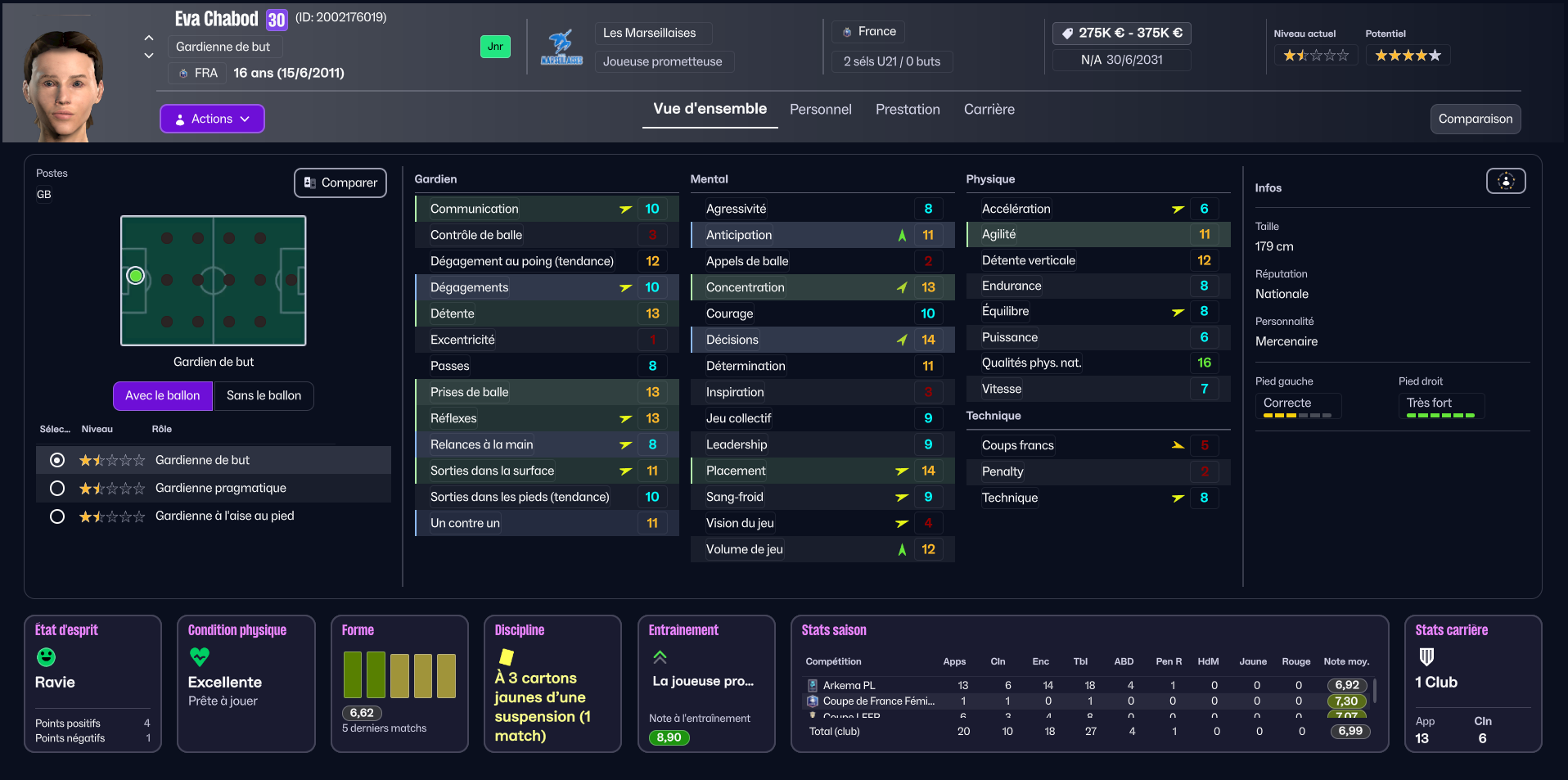Switch to Sans le ballon view
The image size is (1568, 780).
pos(264,395)
